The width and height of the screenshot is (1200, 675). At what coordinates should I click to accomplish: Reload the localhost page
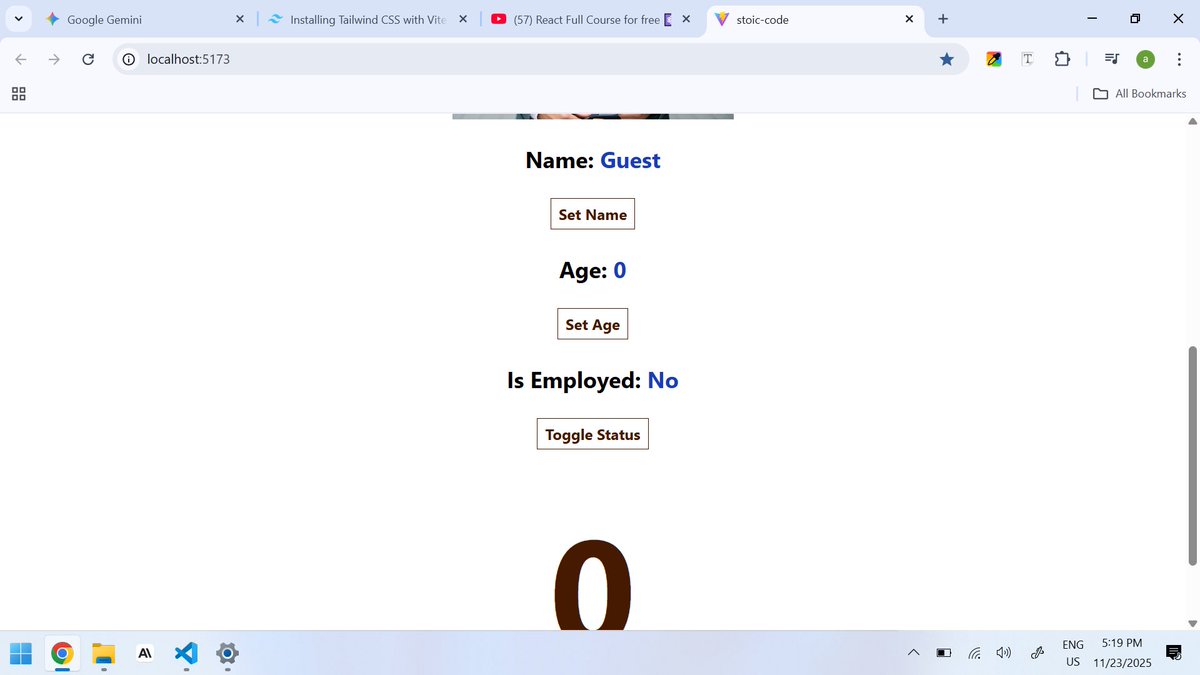tap(88, 59)
